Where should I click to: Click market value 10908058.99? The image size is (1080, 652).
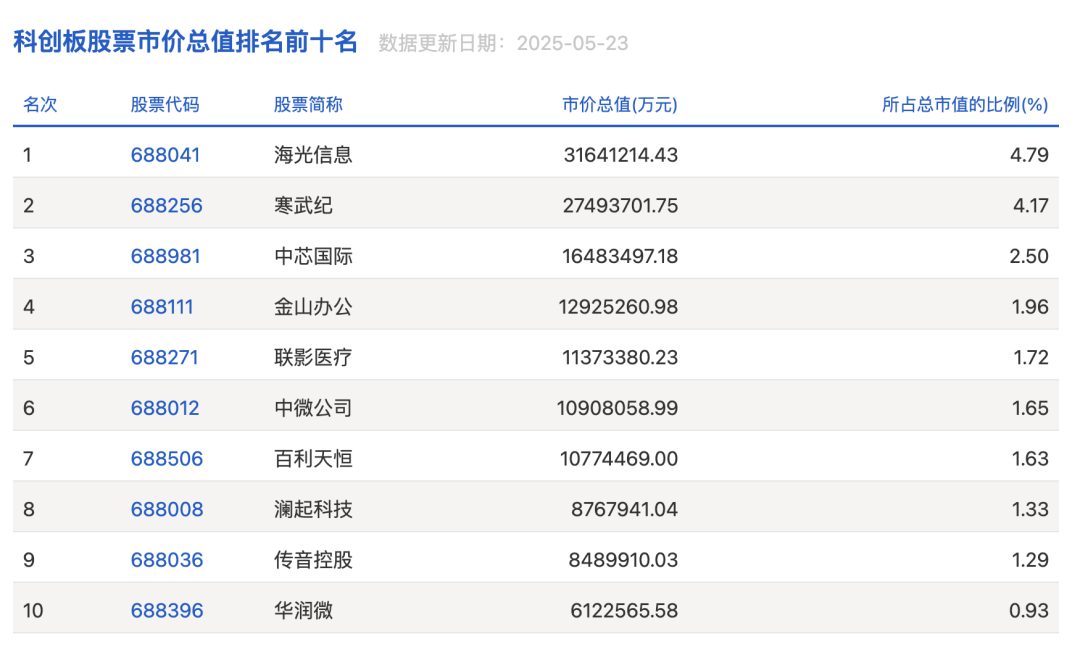pos(618,408)
